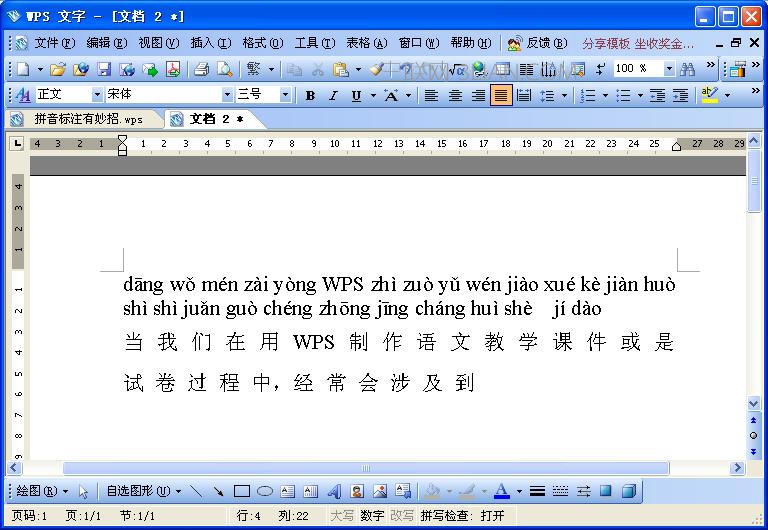Image resolution: width=768 pixels, height=530 pixels.
Task: Paste clipboard contents icon
Action: pyautogui.click(x=340, y=70)
